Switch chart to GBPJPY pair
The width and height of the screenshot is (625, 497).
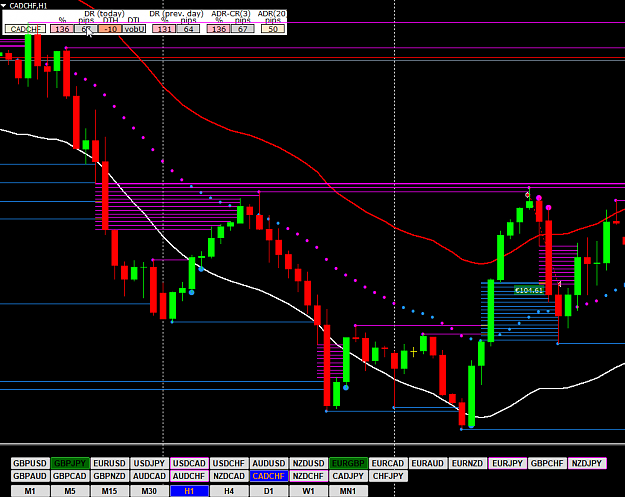[70, 463]
